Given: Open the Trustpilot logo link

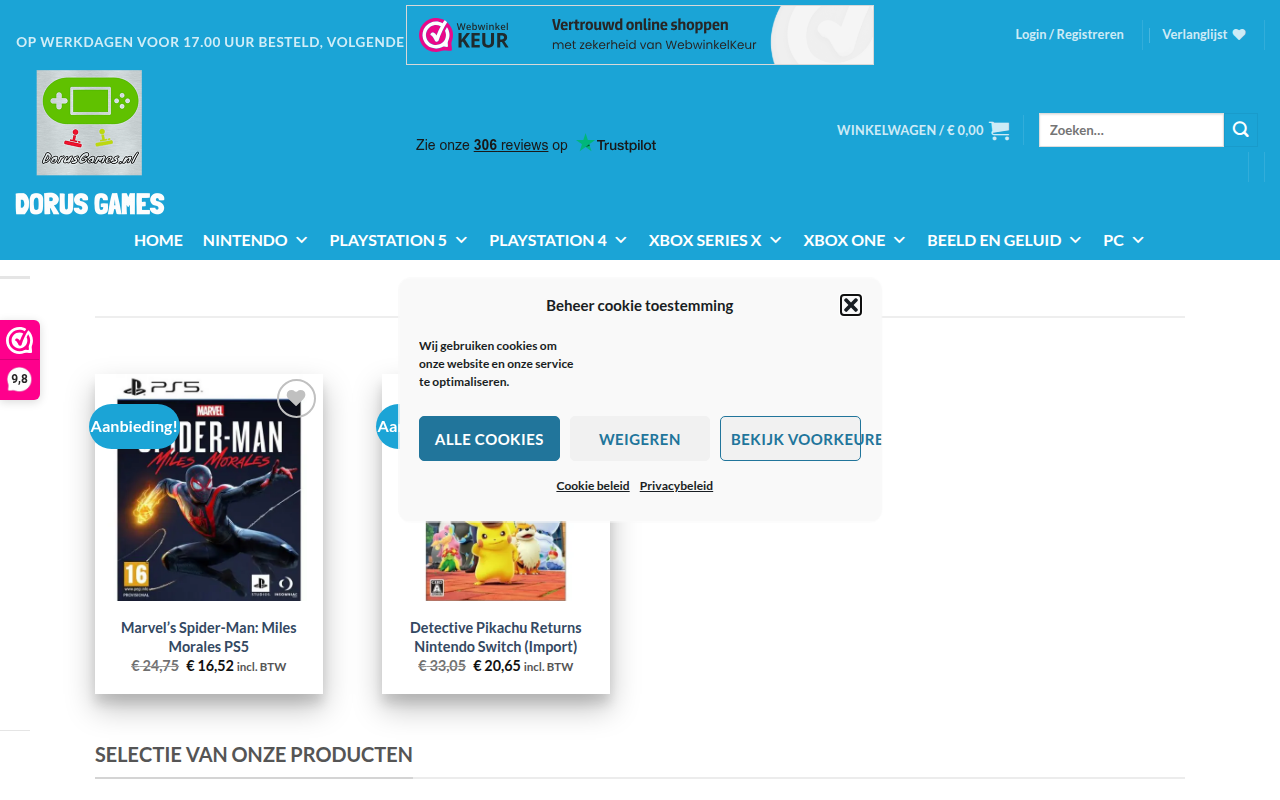Looking at the screenshot, I should click(x=617, y=145).
